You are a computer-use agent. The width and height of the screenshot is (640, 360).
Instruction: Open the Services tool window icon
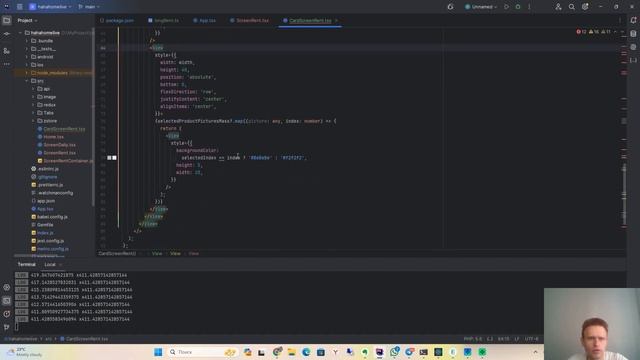click(x=7, y=287)
